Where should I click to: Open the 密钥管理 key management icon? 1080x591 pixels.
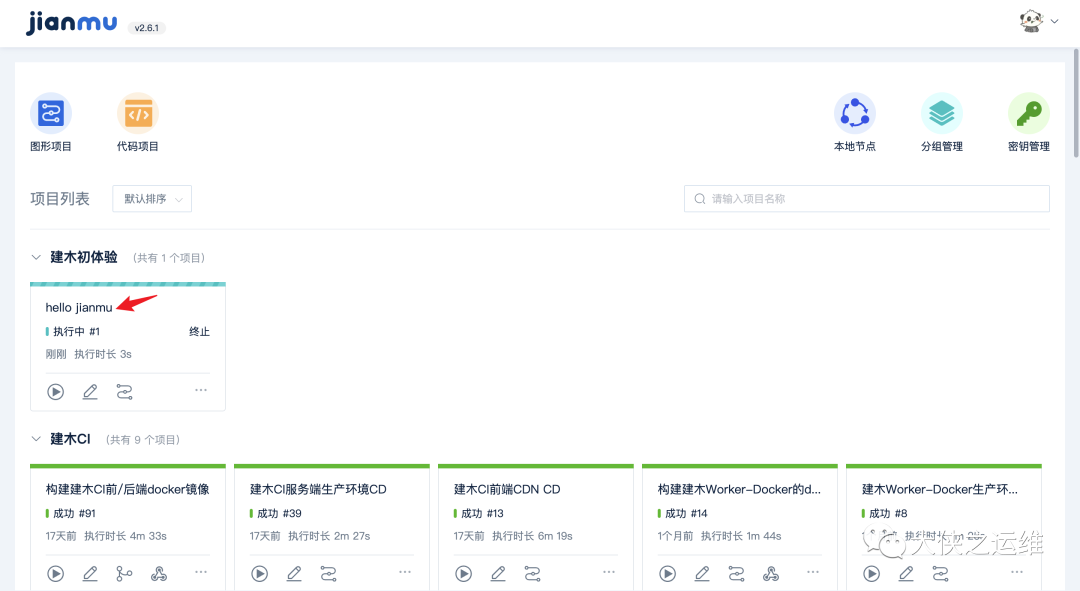(1028, 114)
